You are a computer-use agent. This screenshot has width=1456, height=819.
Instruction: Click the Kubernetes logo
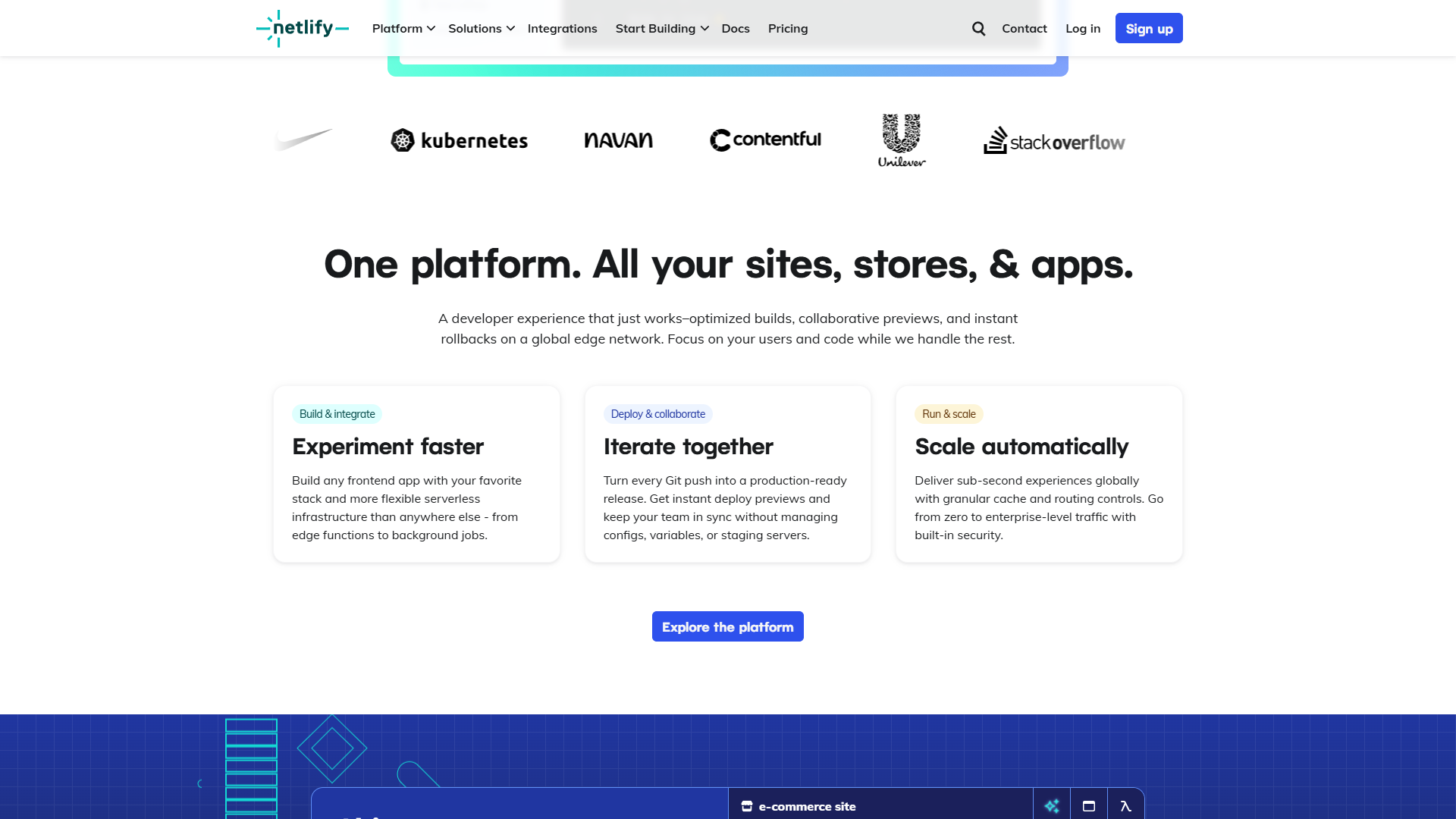point(459,140)
